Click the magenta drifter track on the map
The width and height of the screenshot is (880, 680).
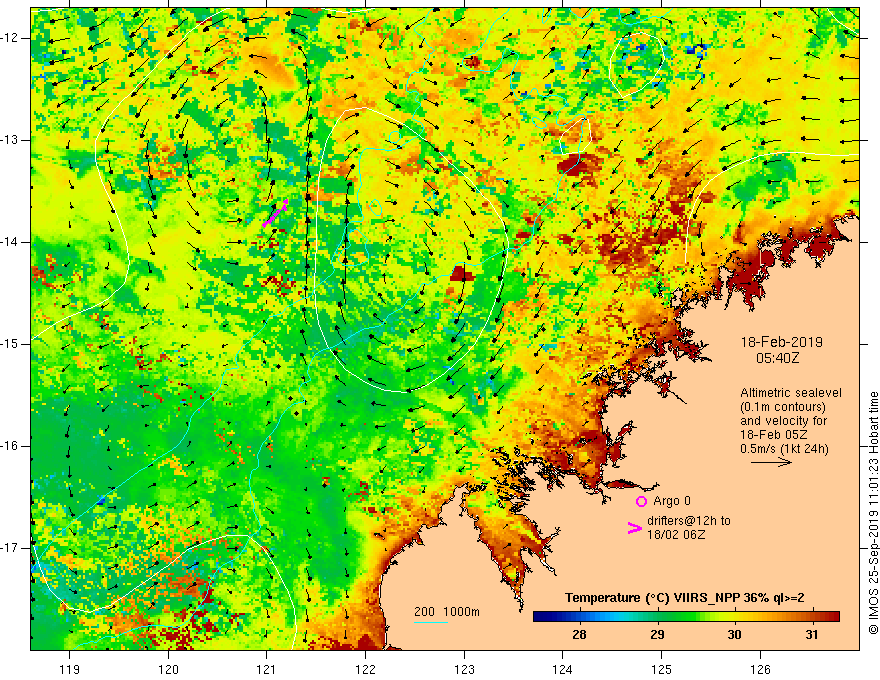pos(276,213)
